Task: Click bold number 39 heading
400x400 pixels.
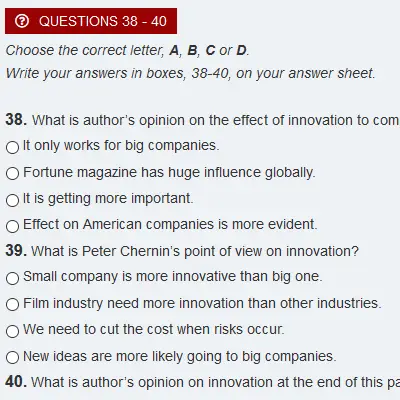Action: [16, 251]
